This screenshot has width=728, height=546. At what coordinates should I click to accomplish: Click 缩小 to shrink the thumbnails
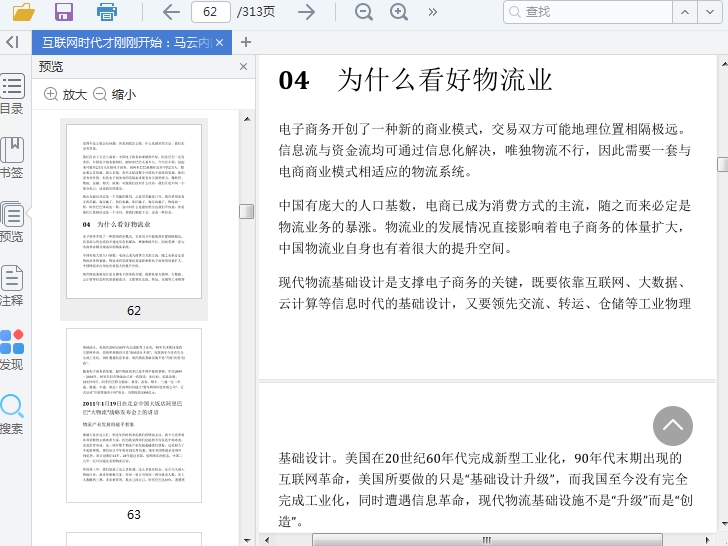coord(115,94)
